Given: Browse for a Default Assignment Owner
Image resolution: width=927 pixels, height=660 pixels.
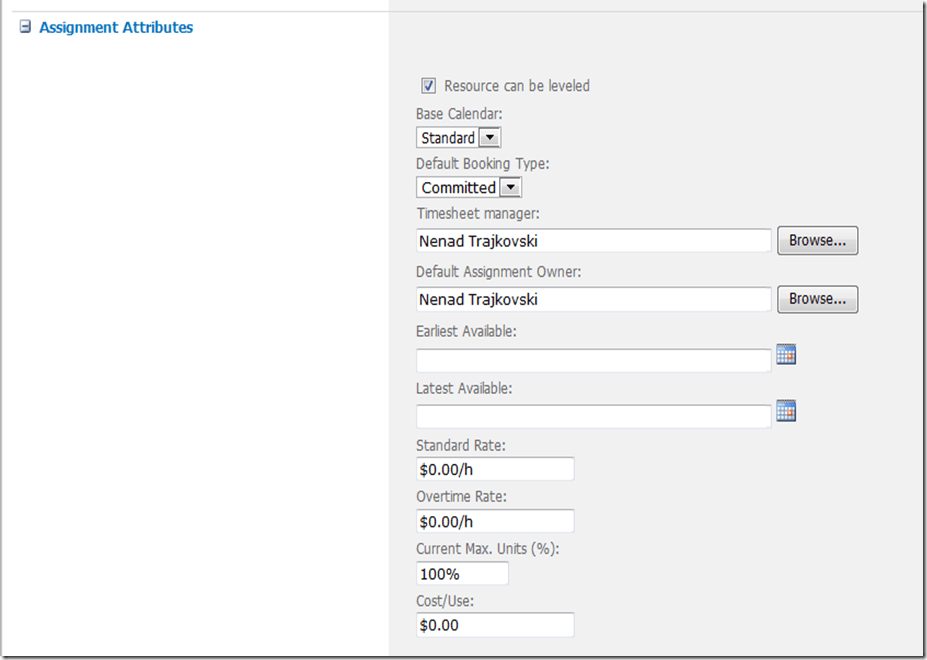Looking at the screenshot, I should click(x=817, y=299).
